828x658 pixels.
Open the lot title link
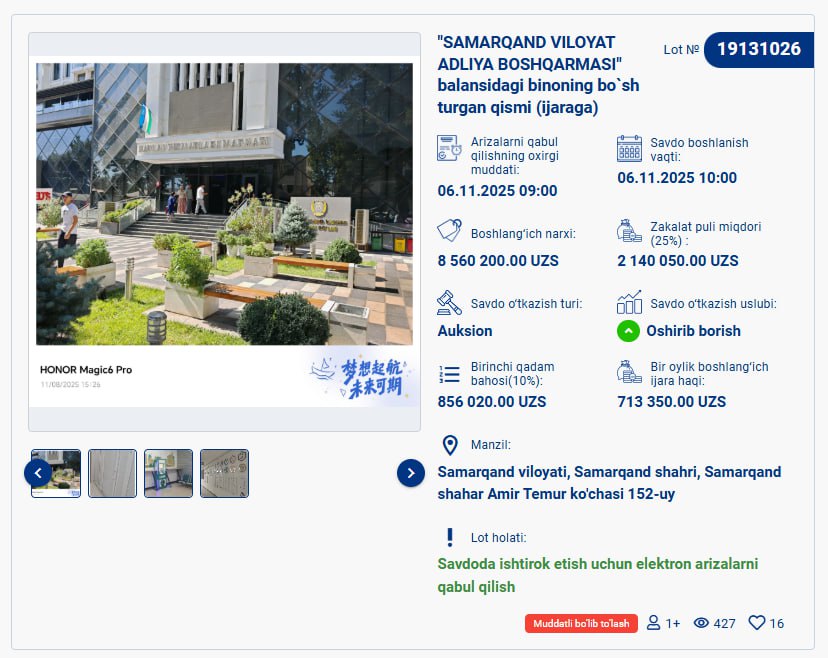pyautogui.click(x=538, y=74)
